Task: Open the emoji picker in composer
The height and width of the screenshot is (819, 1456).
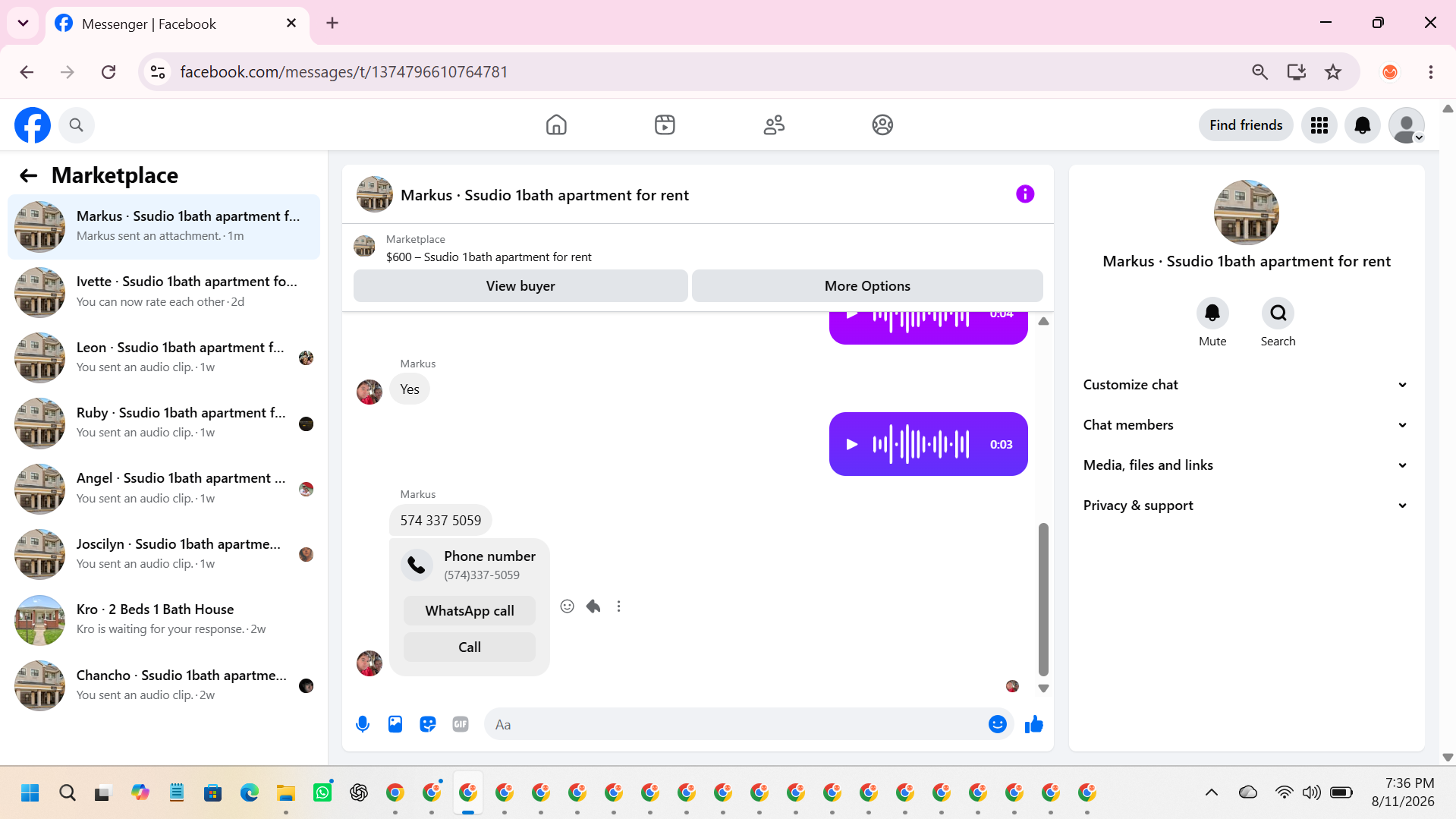Action: click(x=998, y=724)
